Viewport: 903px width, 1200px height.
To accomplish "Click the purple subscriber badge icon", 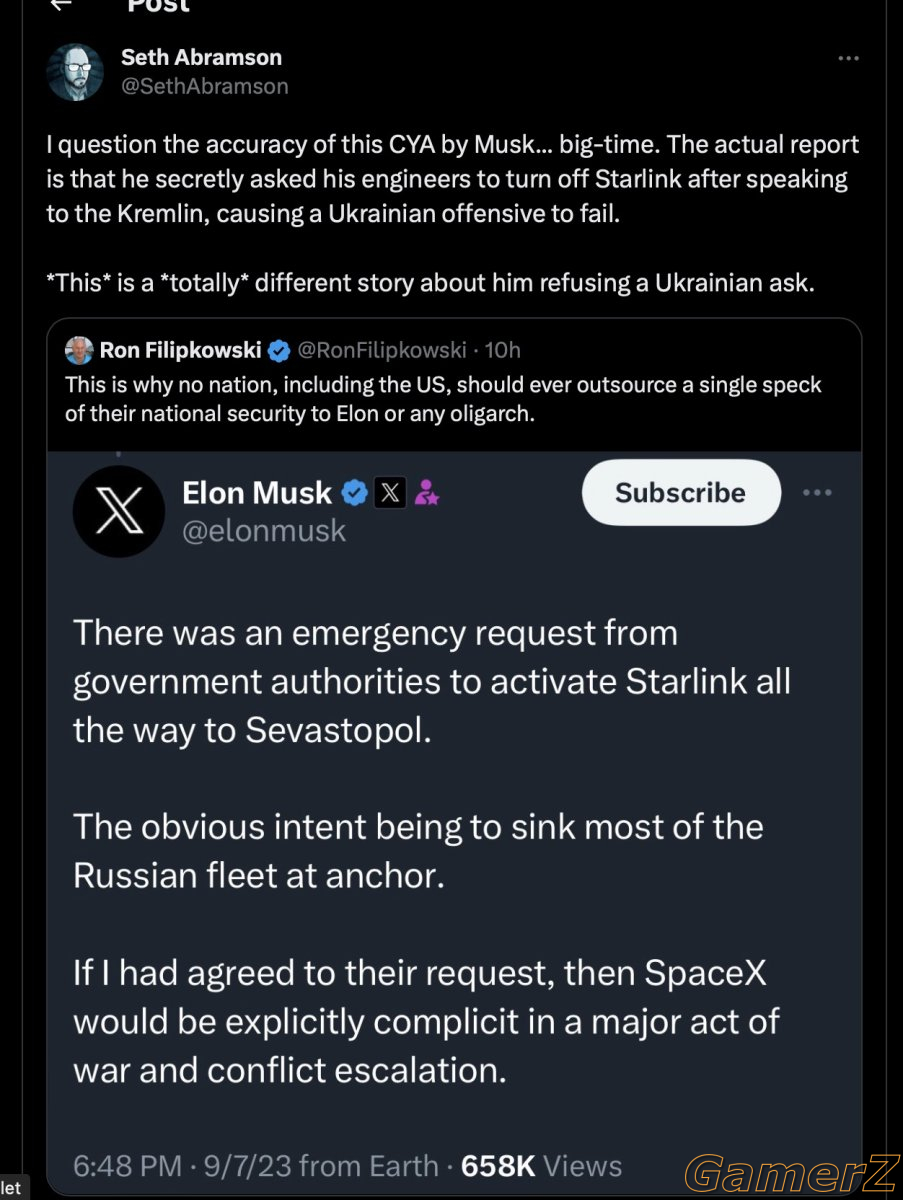I will tap(427, 493).
